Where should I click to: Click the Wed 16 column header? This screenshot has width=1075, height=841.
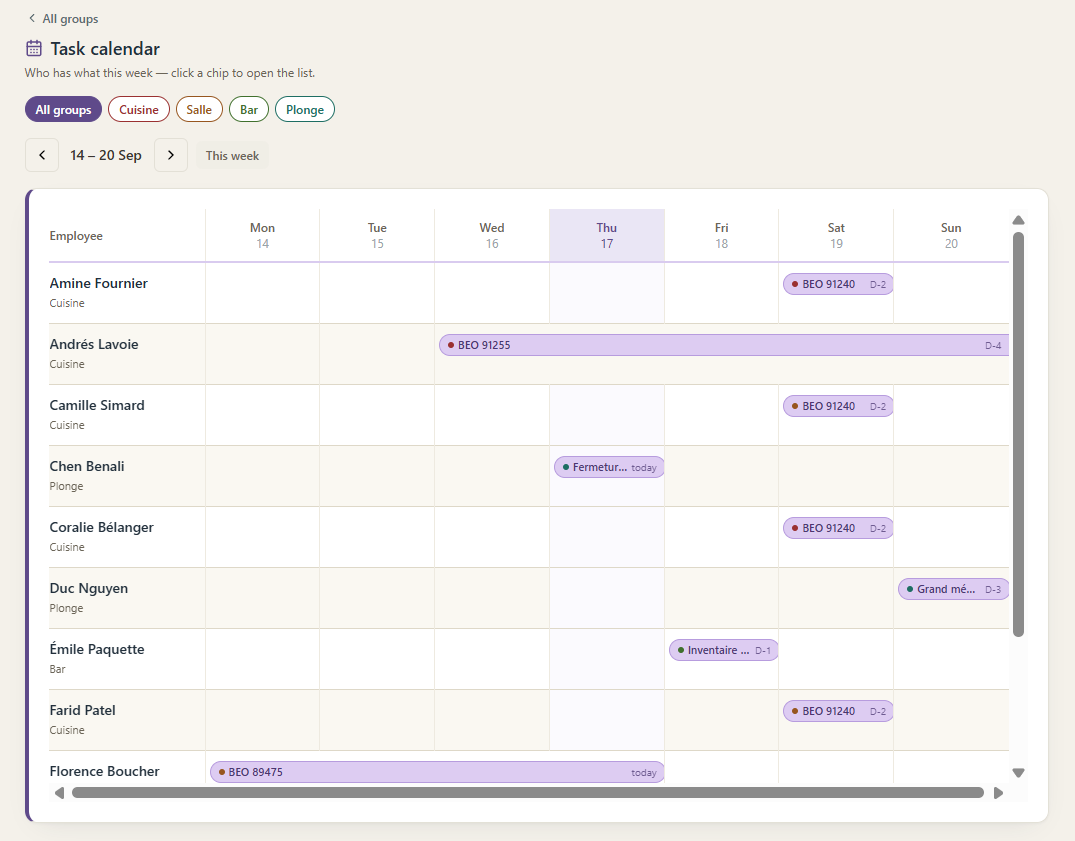pyautogui.click(x=492, y=235)
